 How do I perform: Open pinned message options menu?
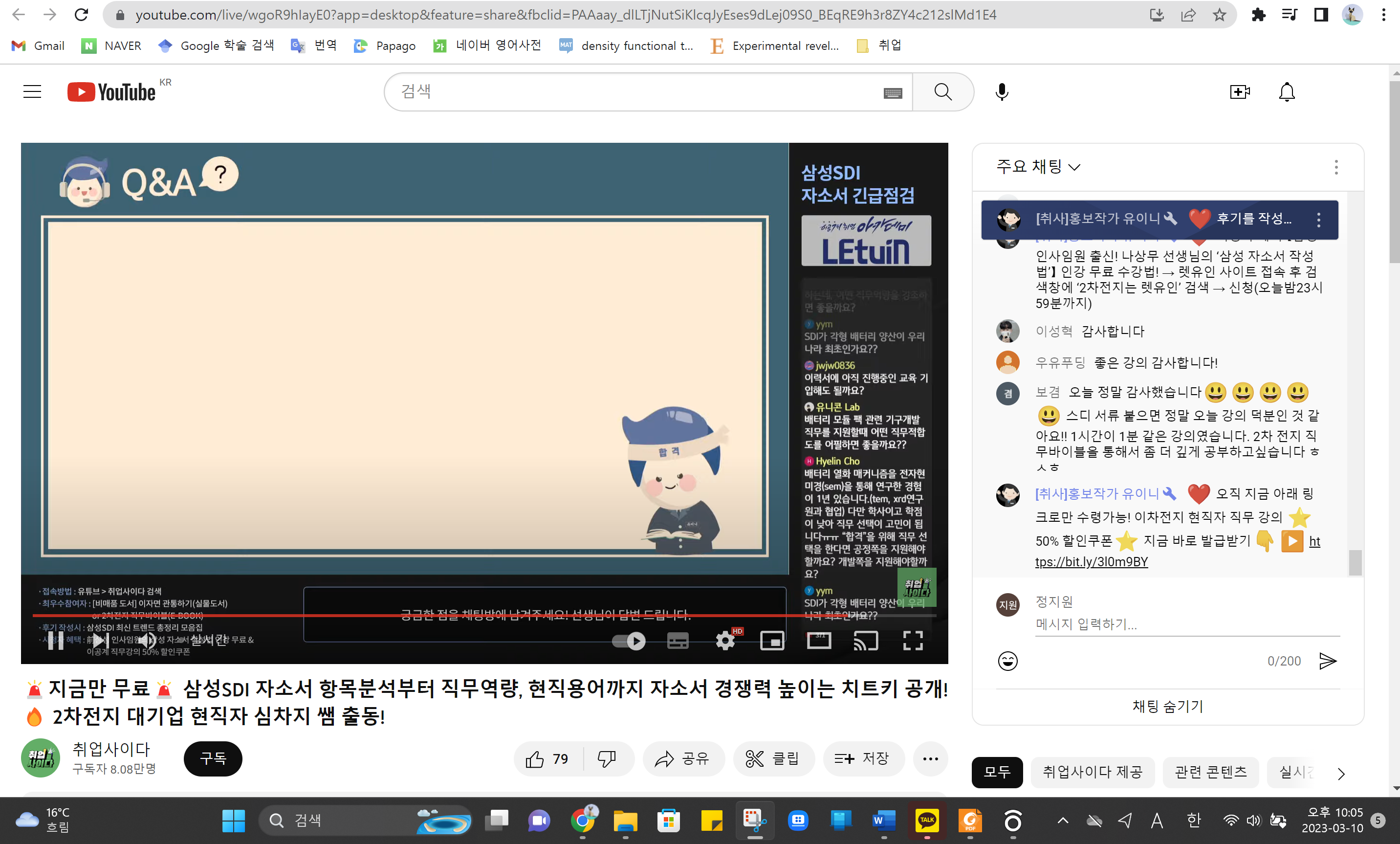(x=1318, y=220)
